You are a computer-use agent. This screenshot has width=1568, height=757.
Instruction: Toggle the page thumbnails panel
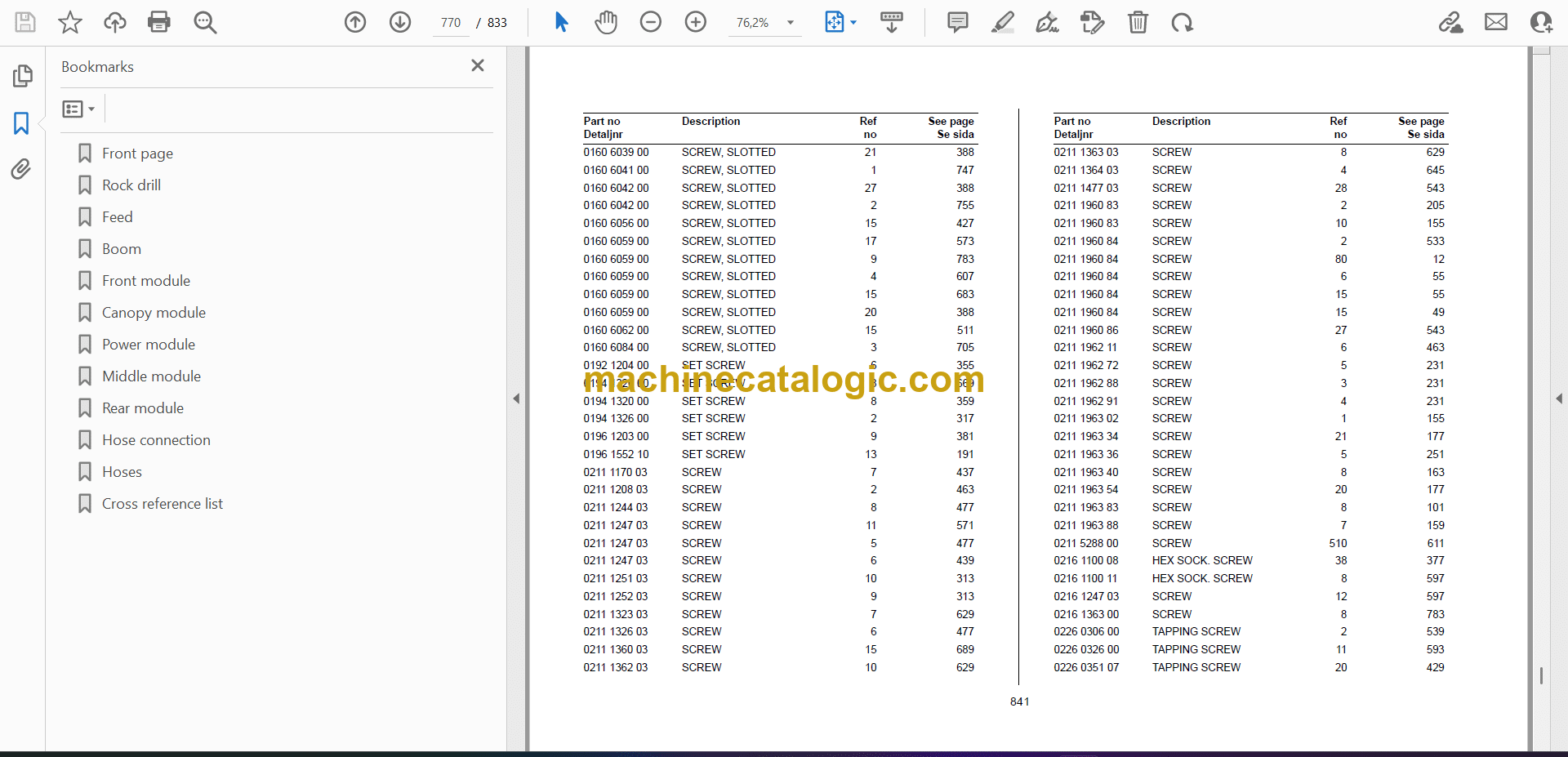[23, 76]
